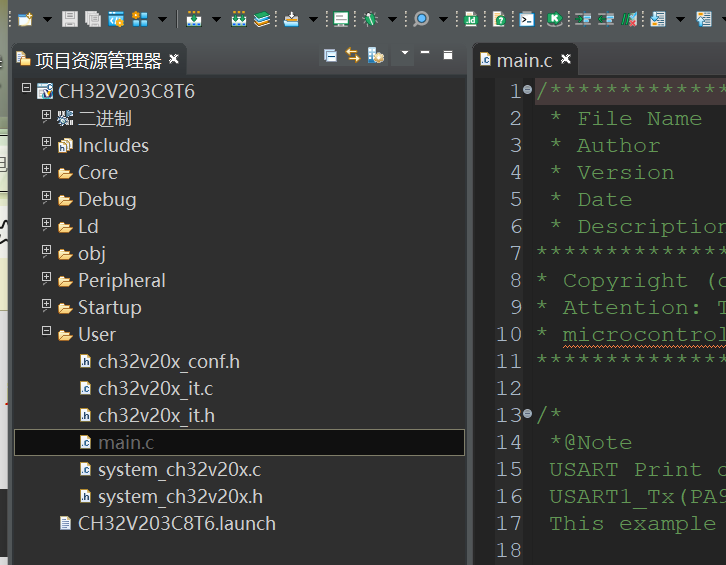Viewport: 726px width, 565px height.
Task: Fold the comment block at line 13
Action: (x=527, y=414)
